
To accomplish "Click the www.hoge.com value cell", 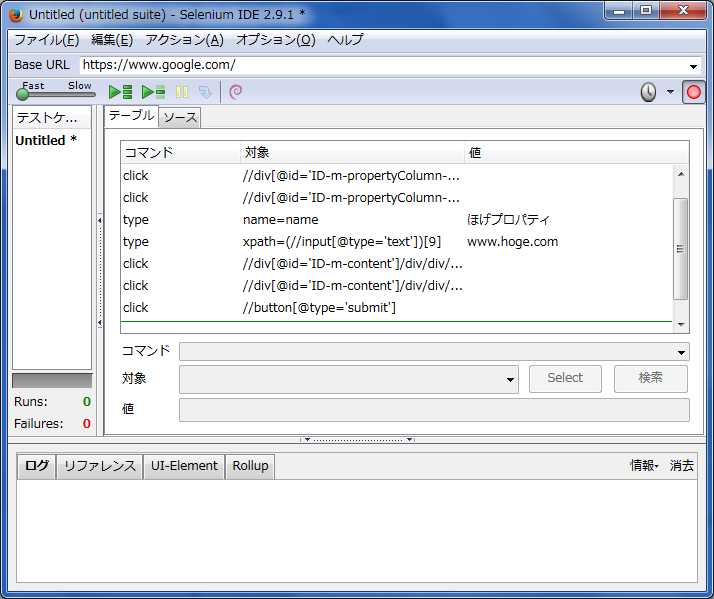I will (512, 242).
